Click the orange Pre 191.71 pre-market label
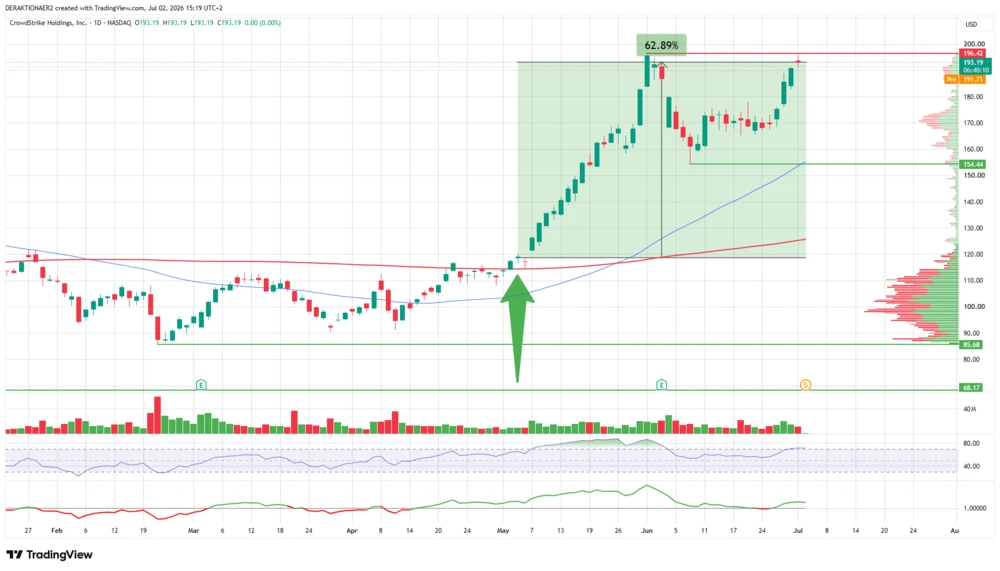 click(965, 79)
